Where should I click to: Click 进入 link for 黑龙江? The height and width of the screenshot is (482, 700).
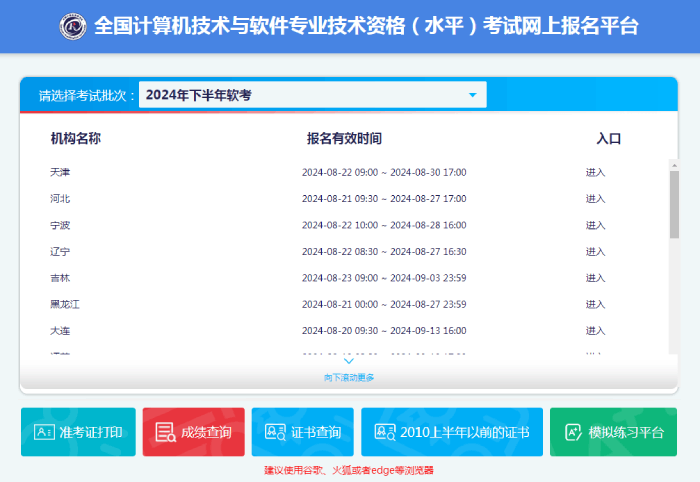pyautogui.click(x=595, y=304)
